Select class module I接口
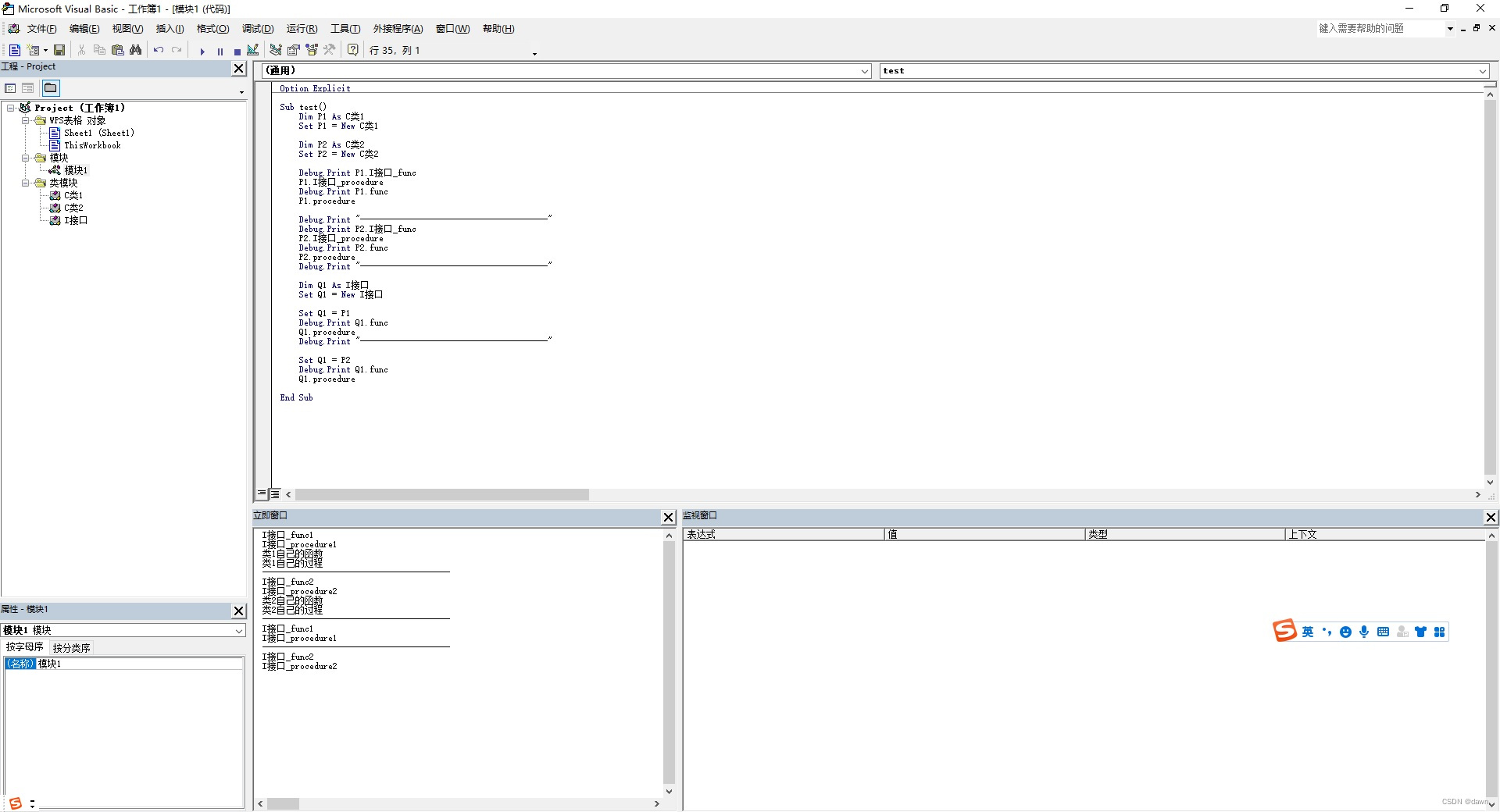 point(76,220)
